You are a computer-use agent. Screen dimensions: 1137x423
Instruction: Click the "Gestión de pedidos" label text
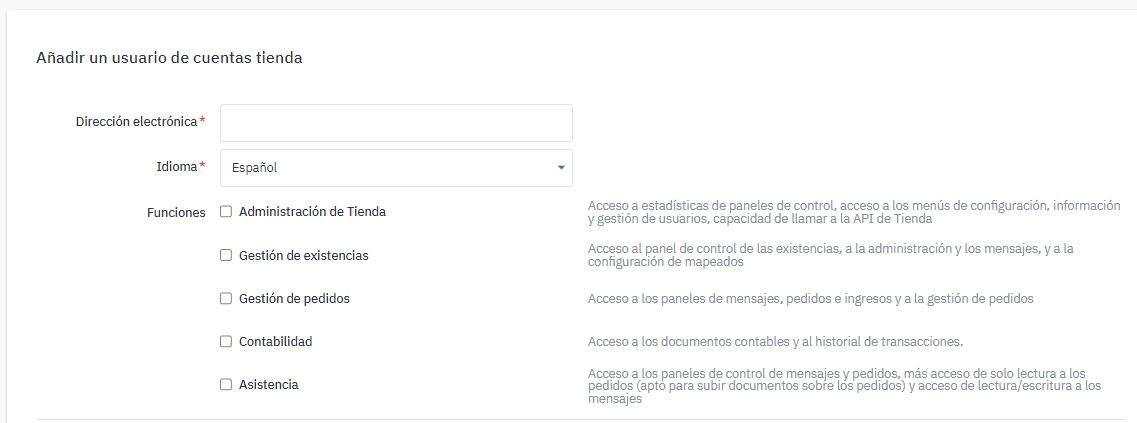pyautogui.click(x=294, y=299)
